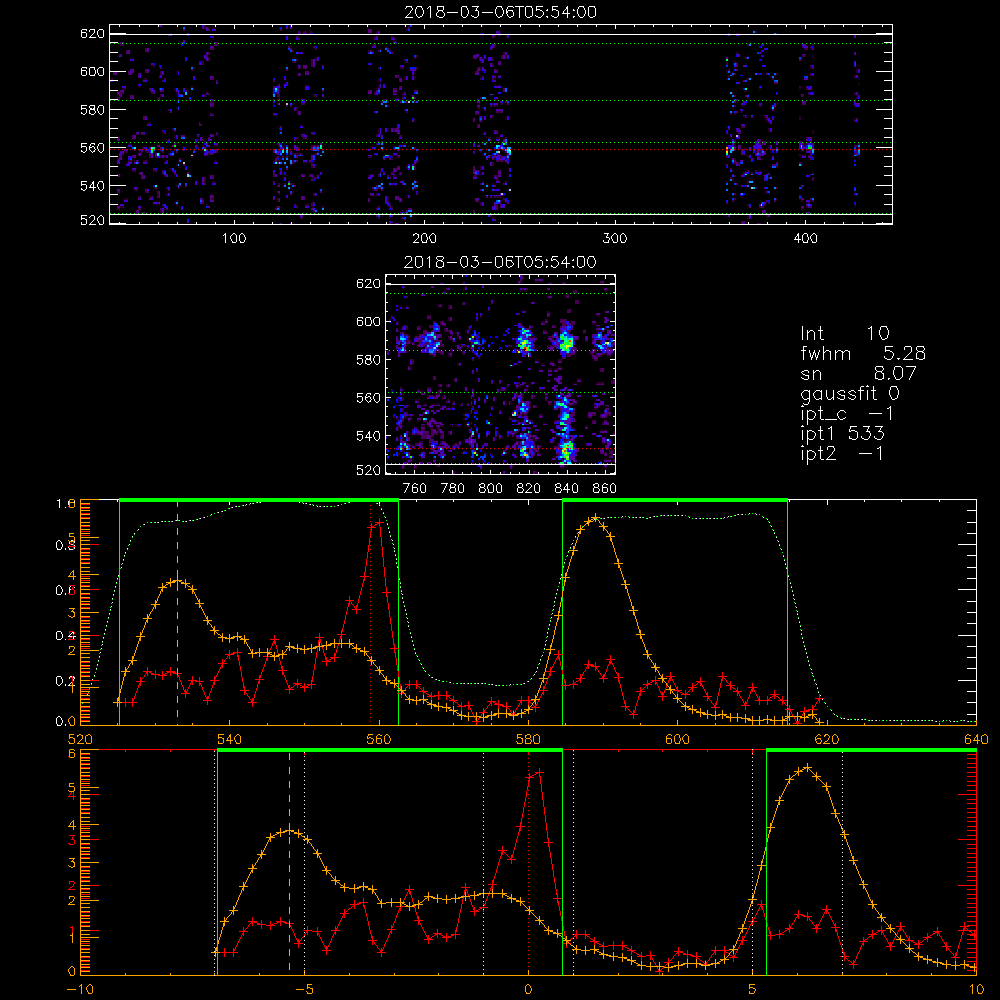Click the top spectrogram title 2018-03-06T05:54:00
The width and height of the screenshot is (1000, 1000).
coord(500,12)
